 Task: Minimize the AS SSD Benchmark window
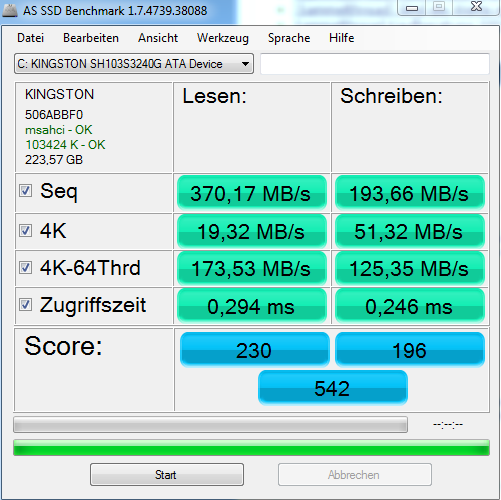412,7
